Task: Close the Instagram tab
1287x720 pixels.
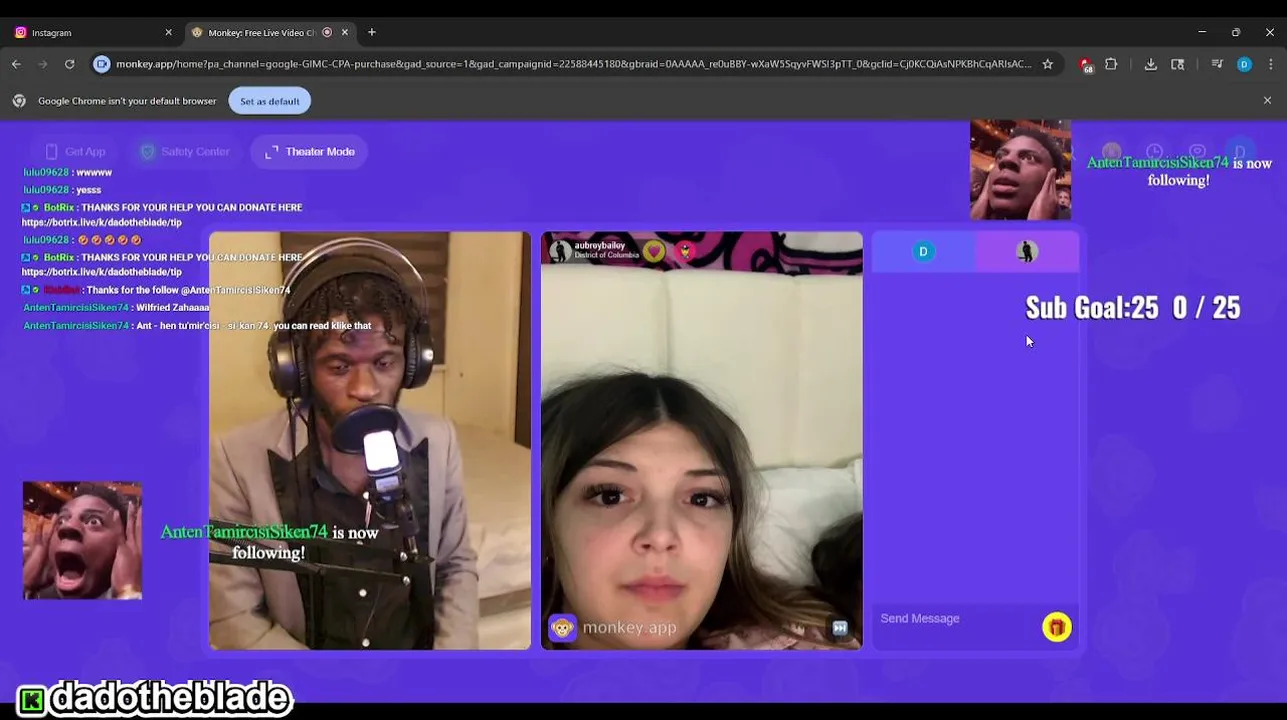Action: [x=168, y=32]
